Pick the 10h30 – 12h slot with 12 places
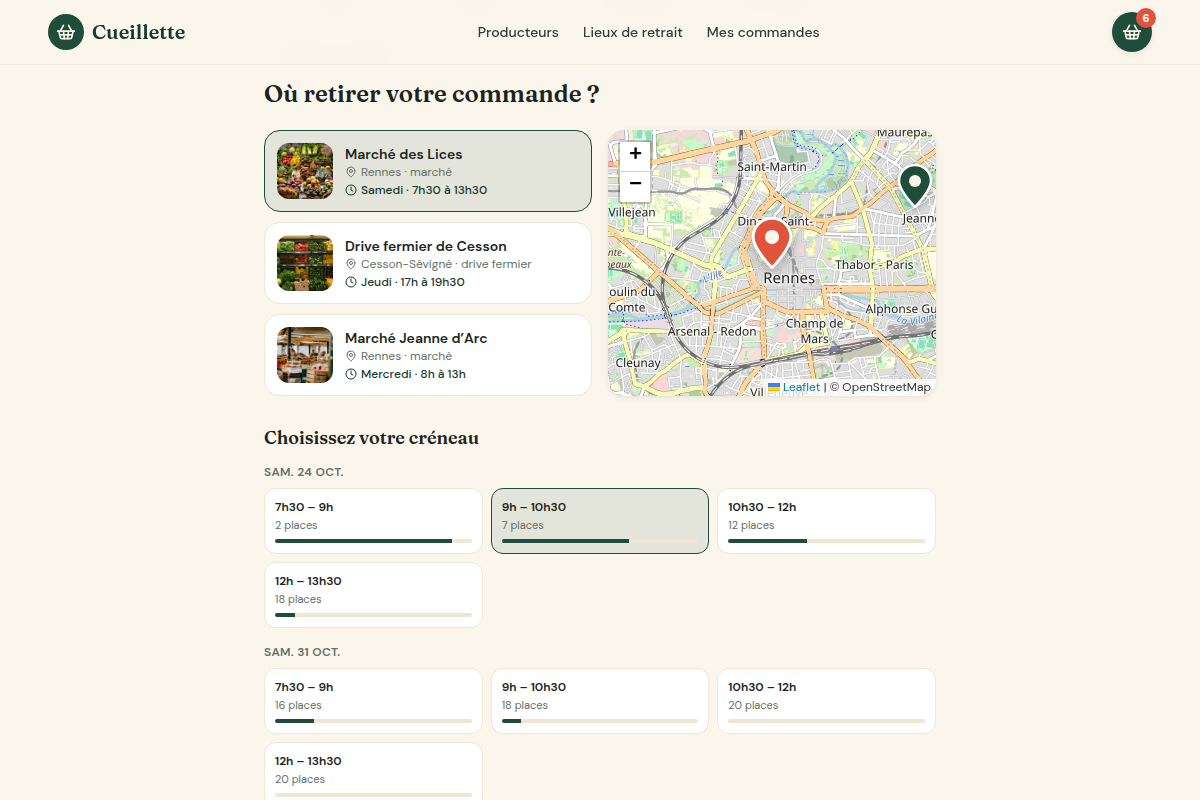1200x800 pixels. (x=826, y=521)
